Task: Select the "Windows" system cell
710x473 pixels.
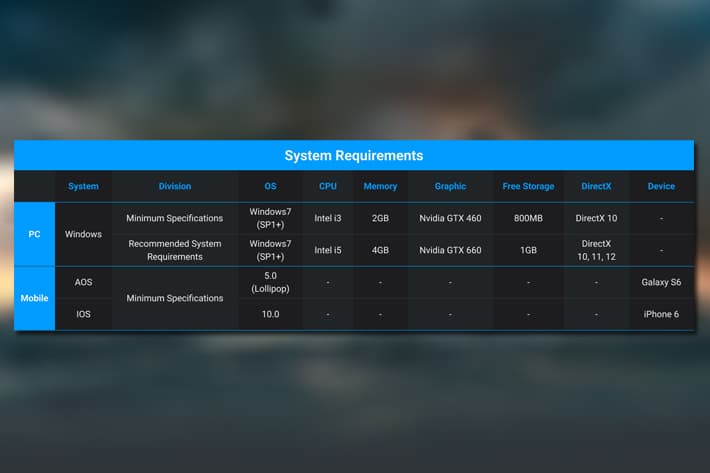Action: 83,234
